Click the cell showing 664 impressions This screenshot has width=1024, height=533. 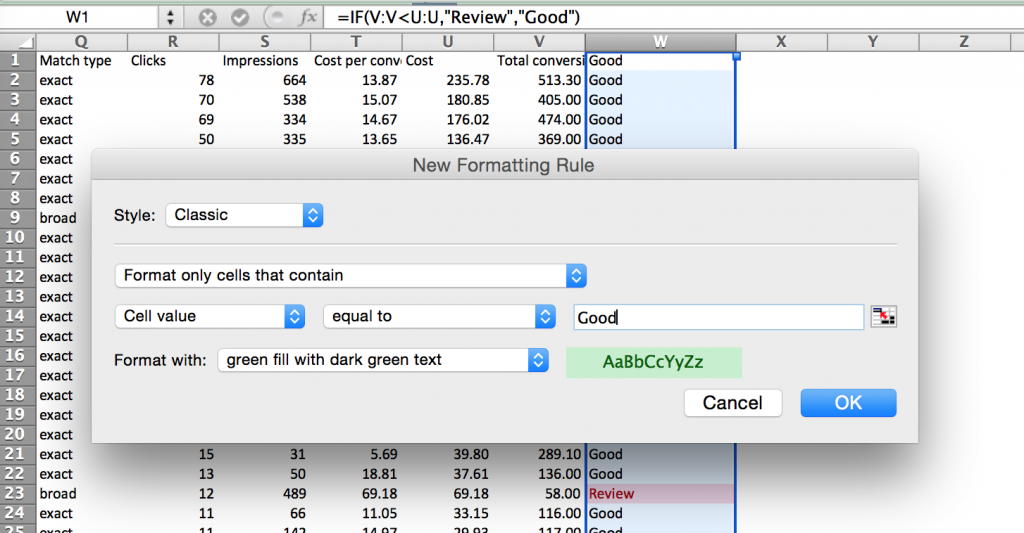coord(264,80)
